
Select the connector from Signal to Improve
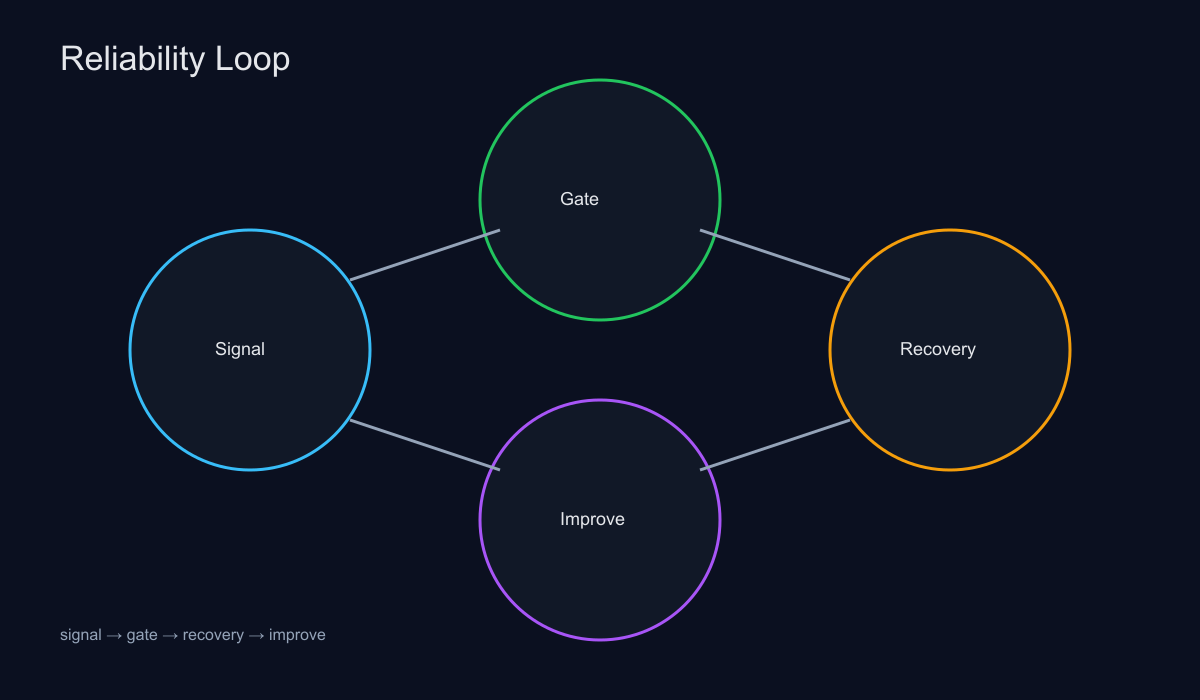[425, 445]
